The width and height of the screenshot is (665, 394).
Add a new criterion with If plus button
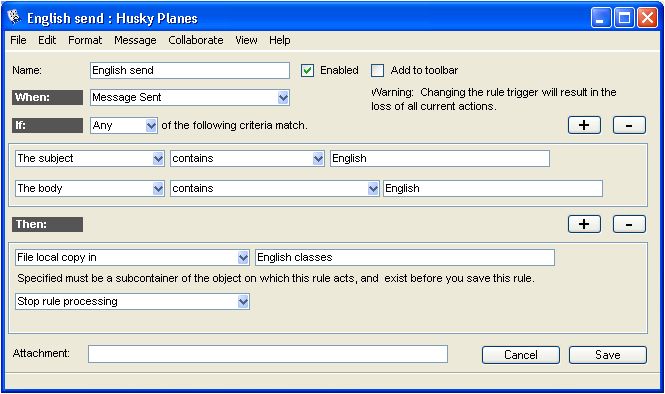pos(584,125)
